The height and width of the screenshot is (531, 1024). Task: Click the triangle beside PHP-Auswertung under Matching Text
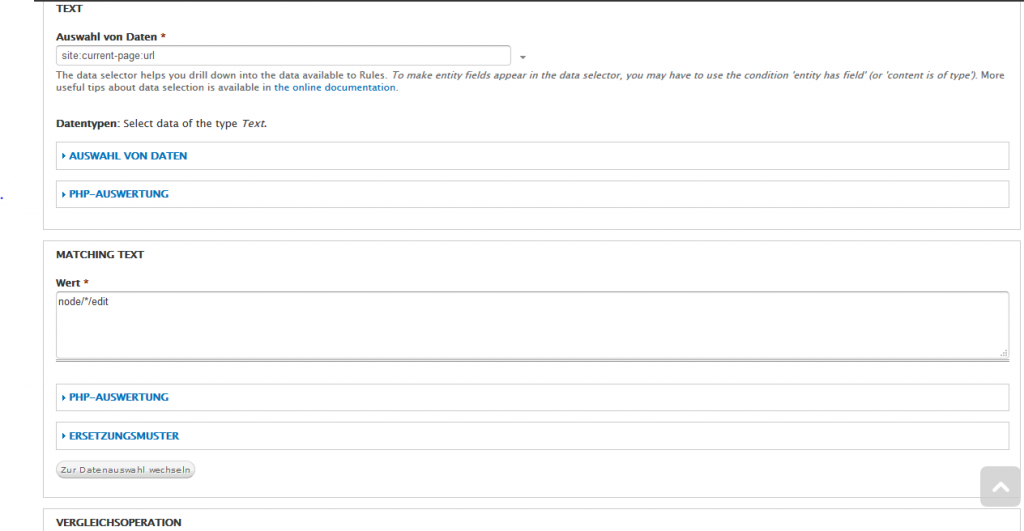coord(64,397)
